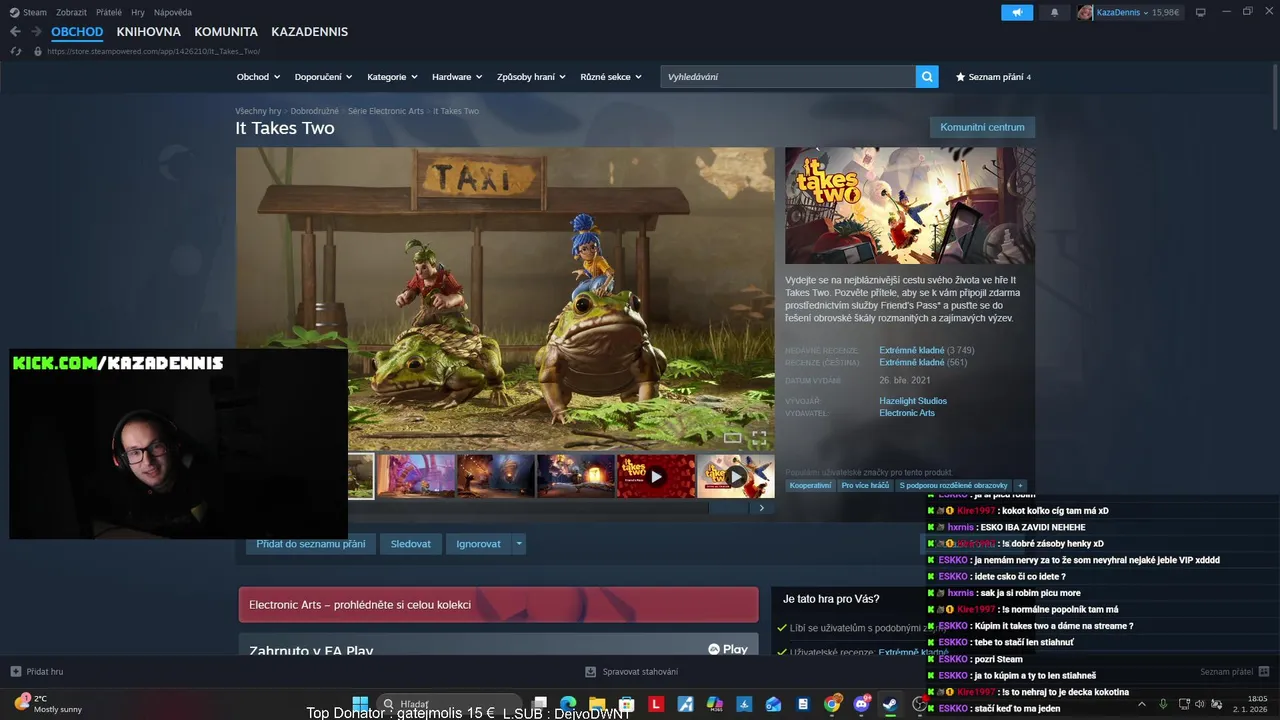Click the Ignorovat button
This screenshot has height=720, width=1280.
tap(478, 544)
